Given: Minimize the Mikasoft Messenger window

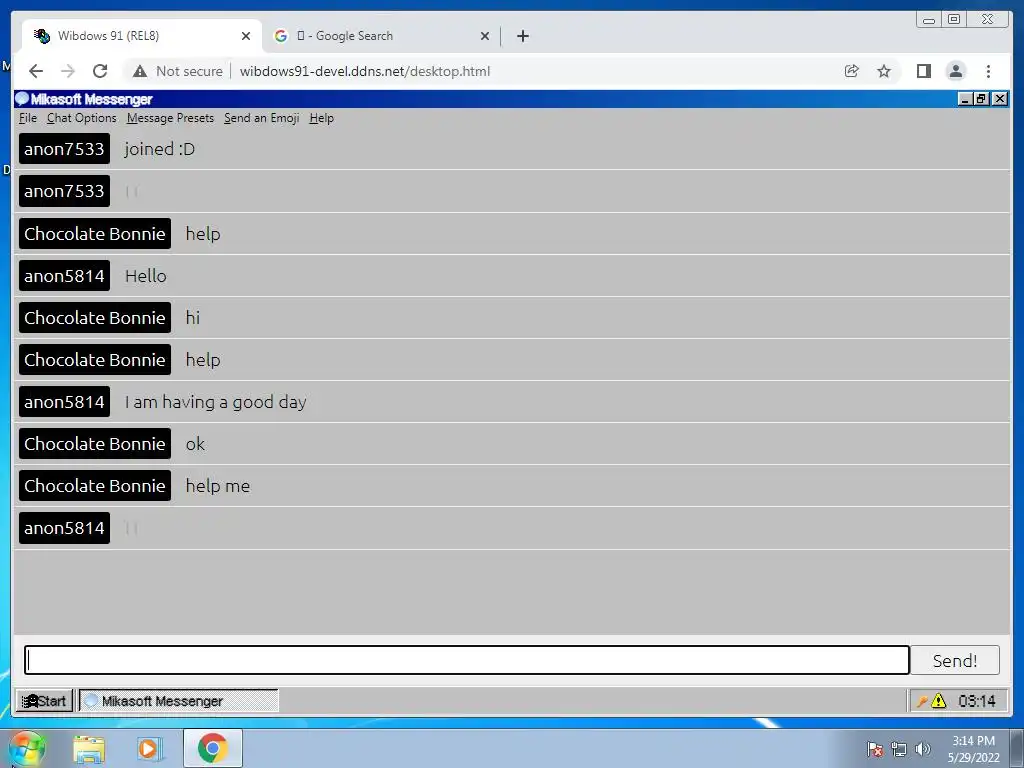Looking at the screenshot, I should [x=965, y=99].
